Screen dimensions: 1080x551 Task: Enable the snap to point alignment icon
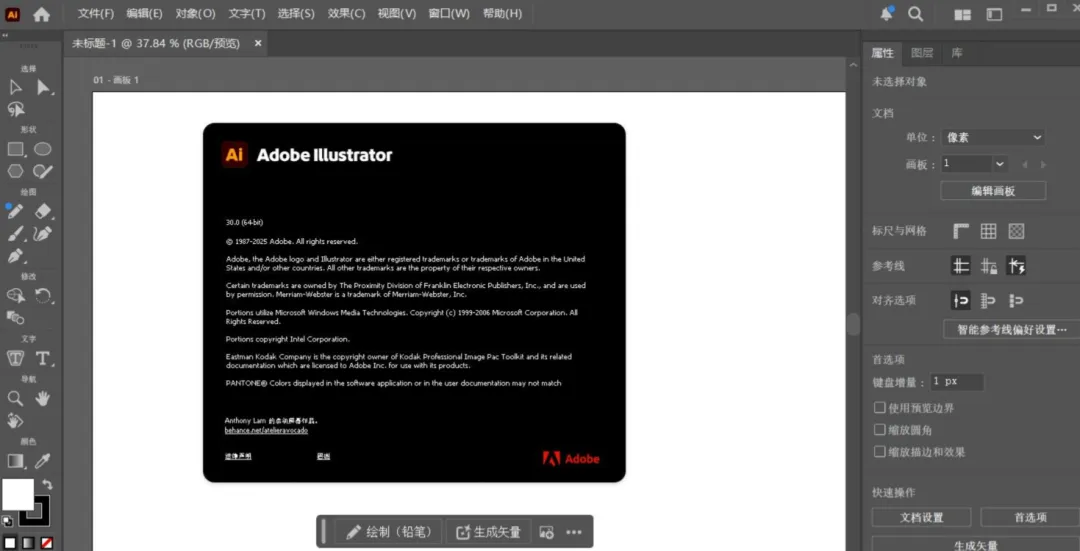tap(961, 300)
